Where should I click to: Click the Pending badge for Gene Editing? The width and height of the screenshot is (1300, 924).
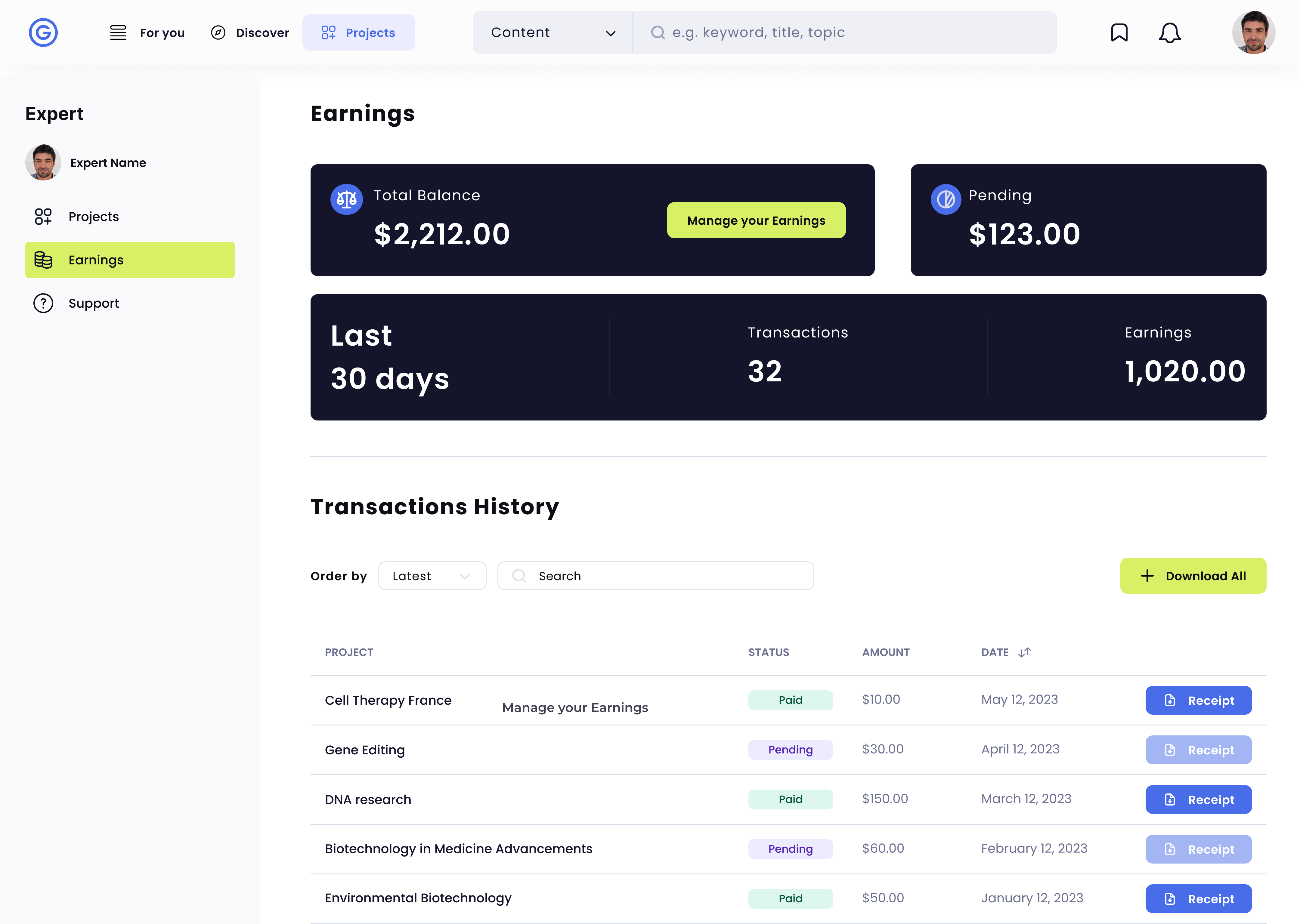[791, 749]
